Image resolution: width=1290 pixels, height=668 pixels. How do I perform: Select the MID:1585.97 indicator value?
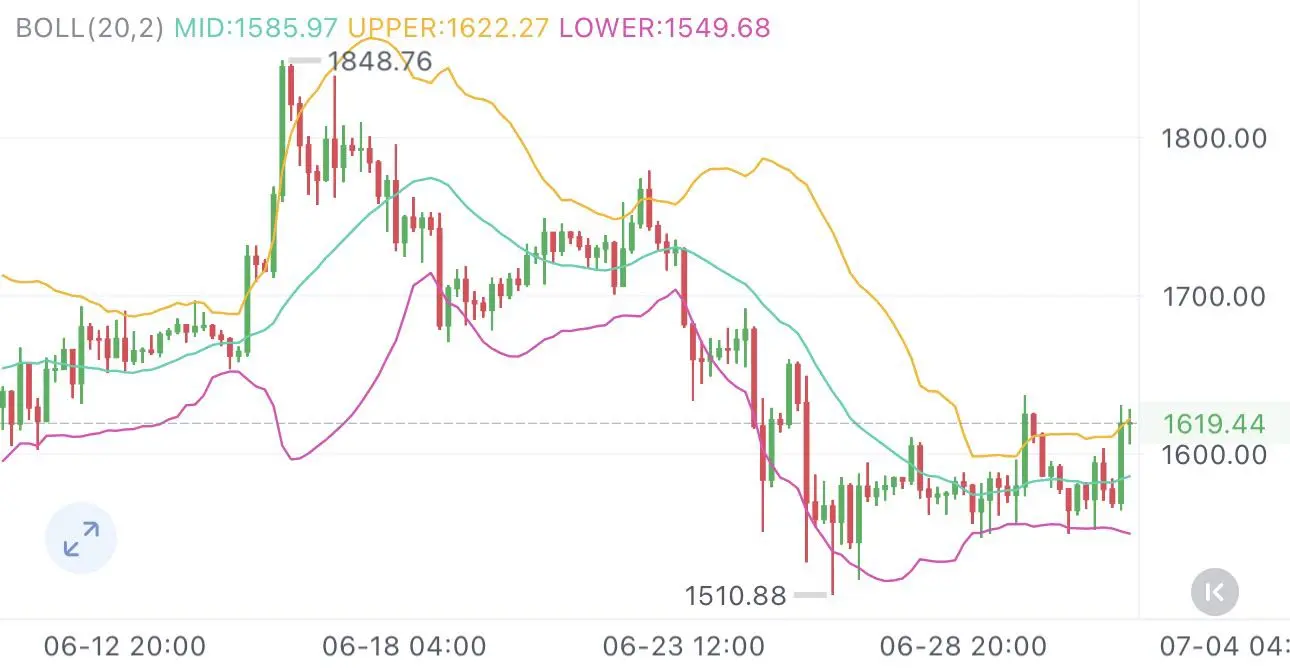click(x=256, y=27)
